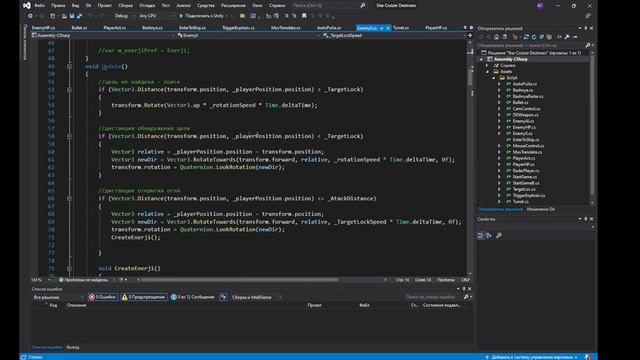Open the Git menu

88,5
